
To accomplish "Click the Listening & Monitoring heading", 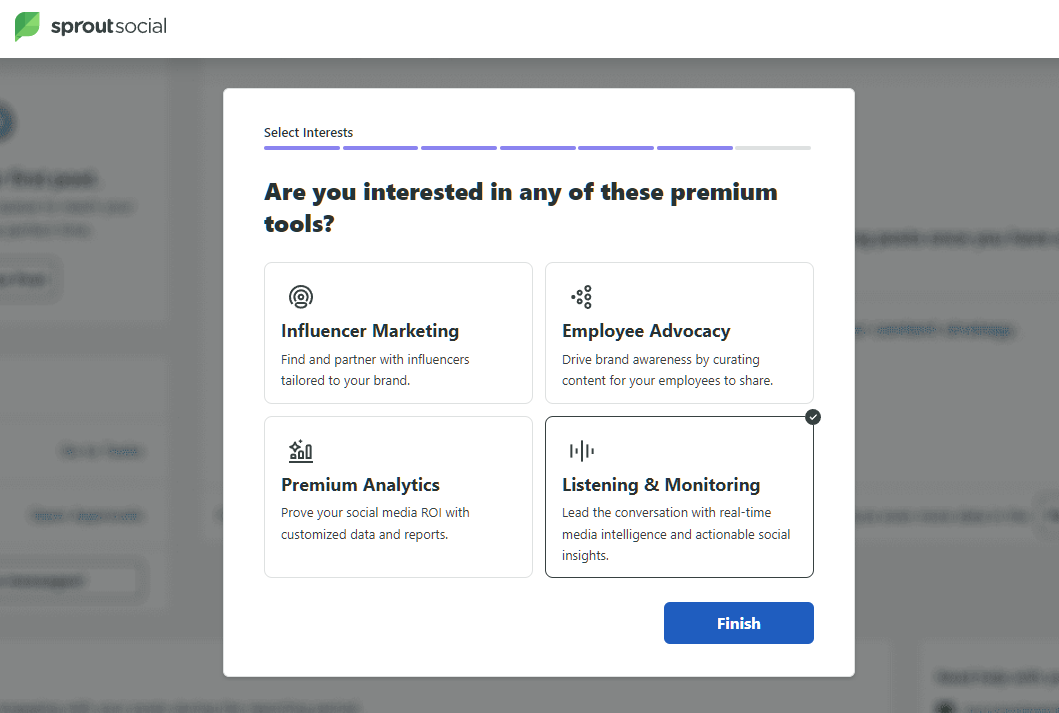I will (x=661, y=485).
